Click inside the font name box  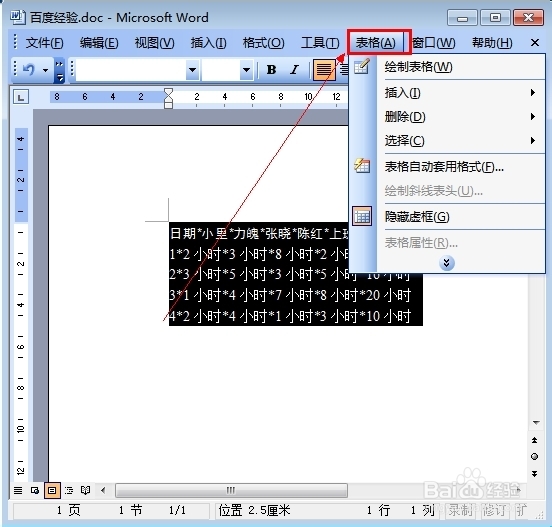(x=131, y=70)
